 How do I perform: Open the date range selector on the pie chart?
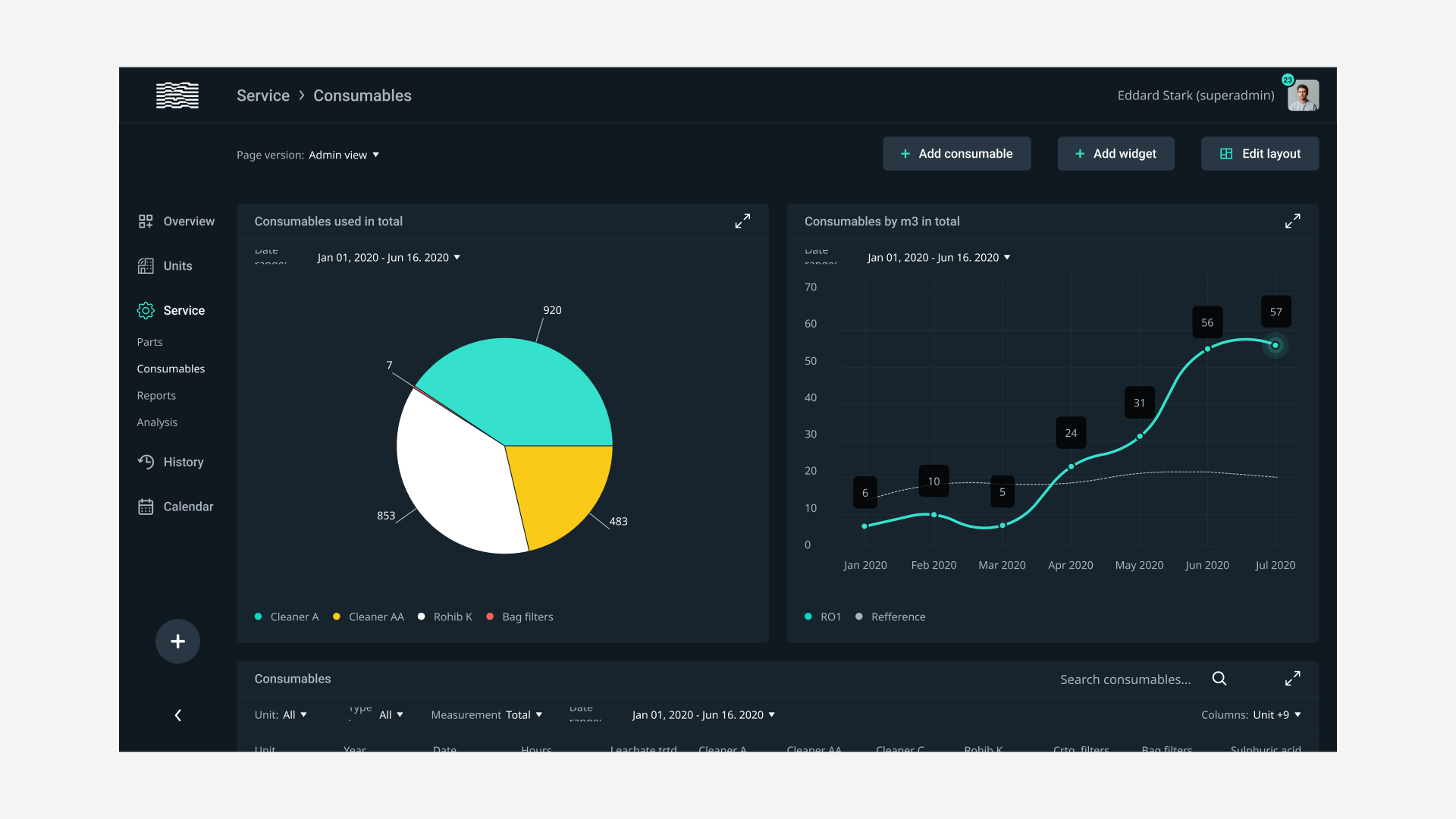tap(388, 257)
